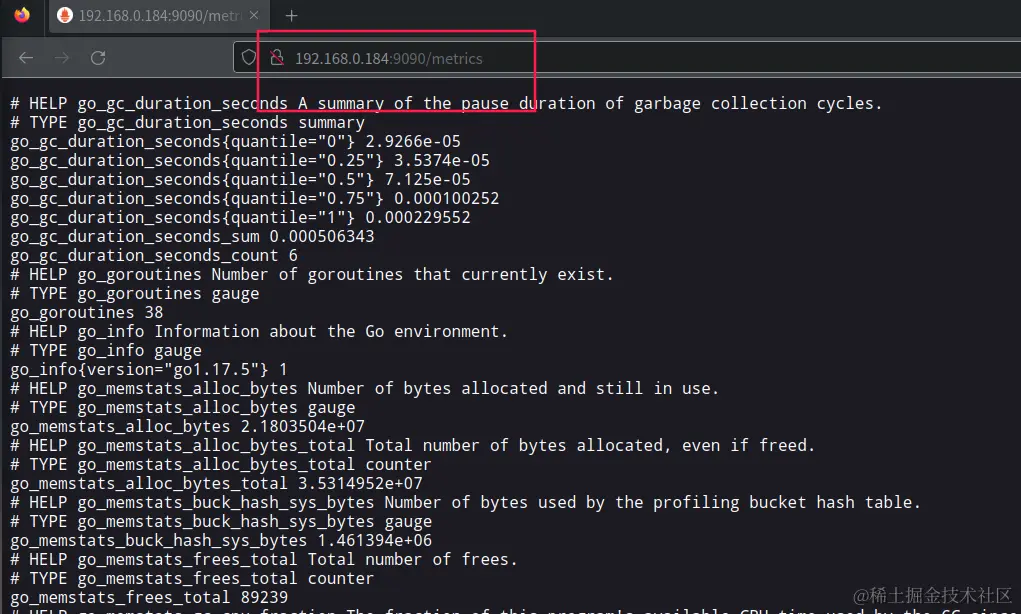This screenshot has width=1021, height=614.
Task: Click go_memstats_alloc_bytes 2.1803504e+07 line
Action: coord(188,426)
